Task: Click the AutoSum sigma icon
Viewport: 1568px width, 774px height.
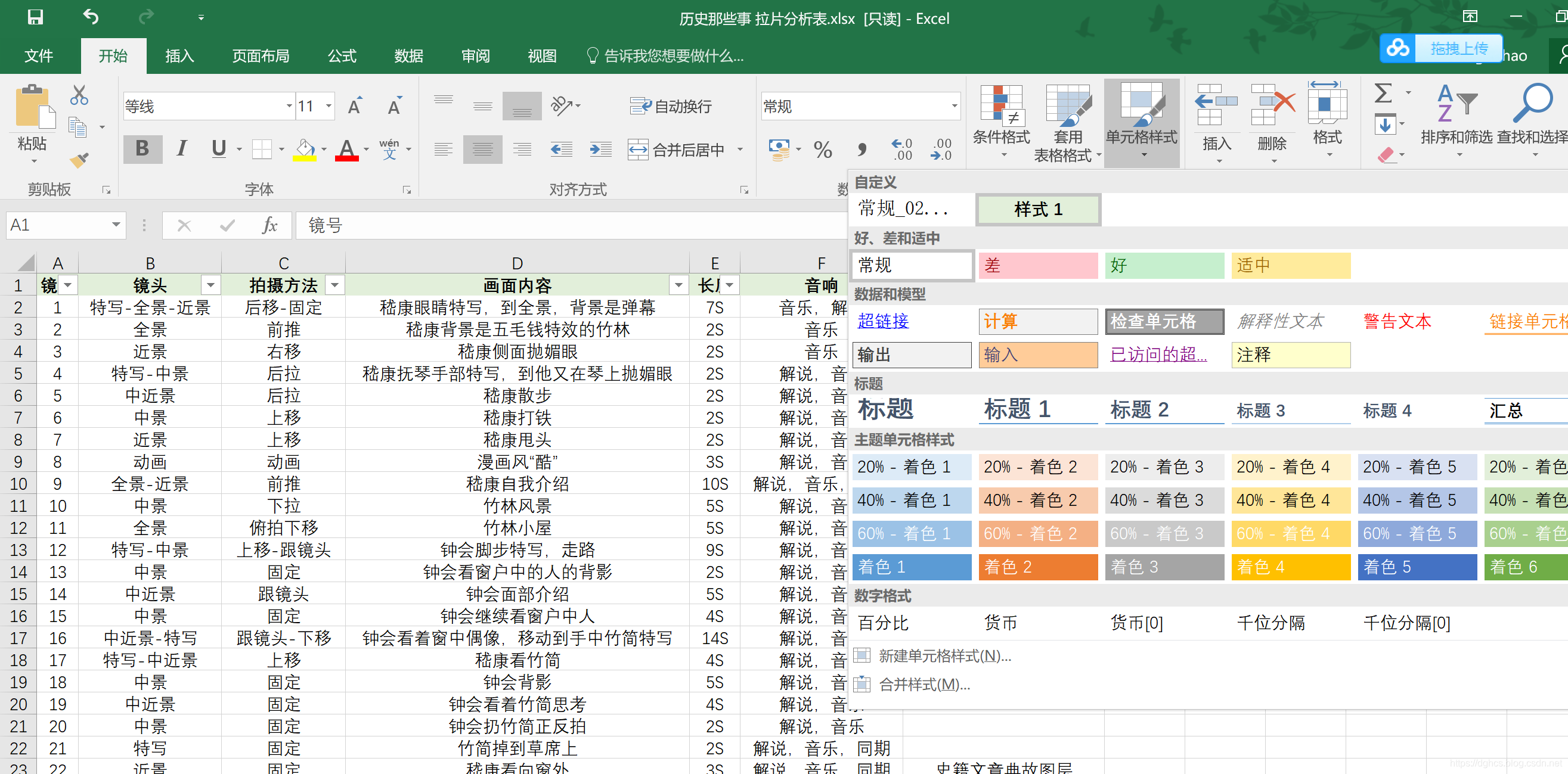Action: pos(1383,94)
